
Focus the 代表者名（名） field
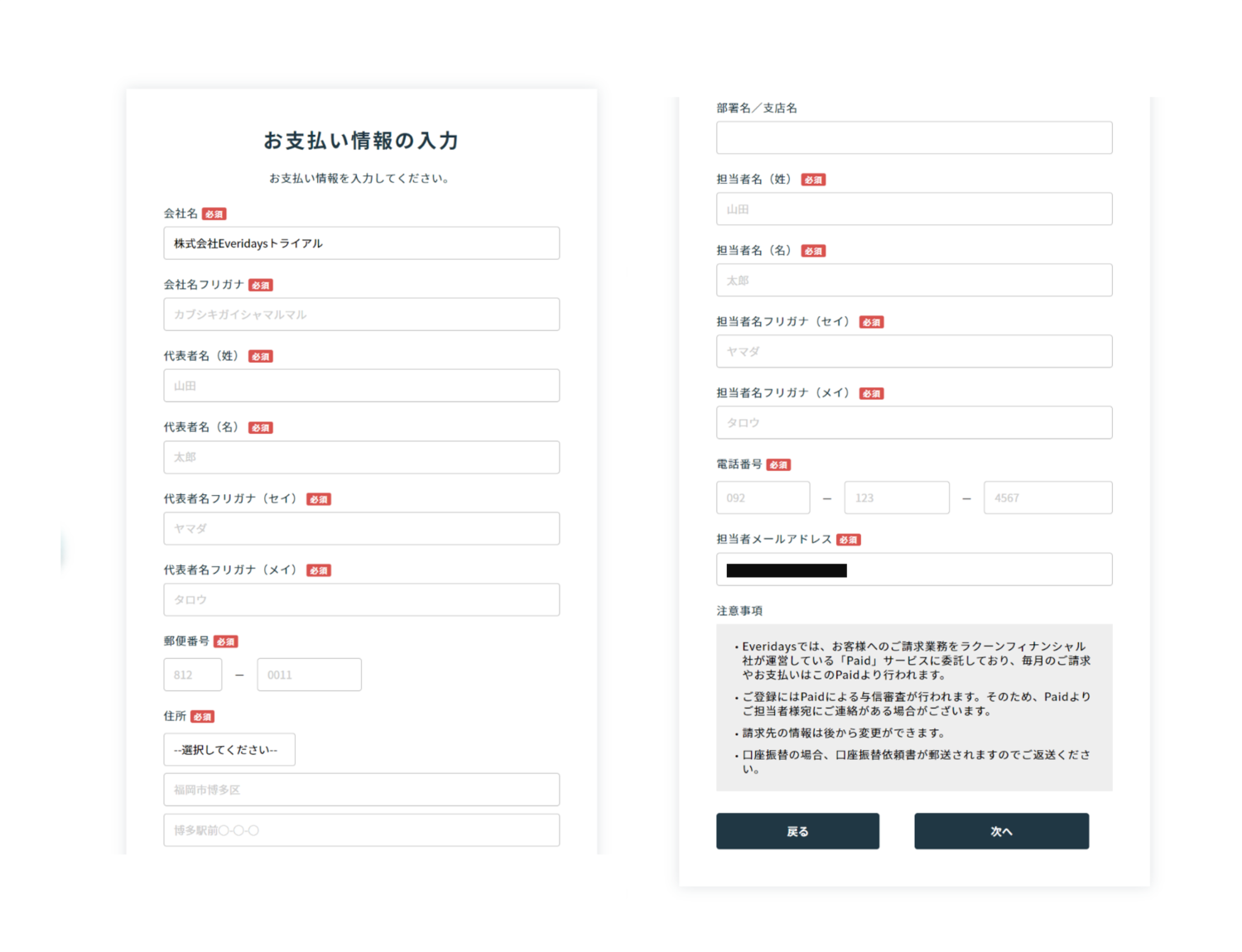[361, 457]
